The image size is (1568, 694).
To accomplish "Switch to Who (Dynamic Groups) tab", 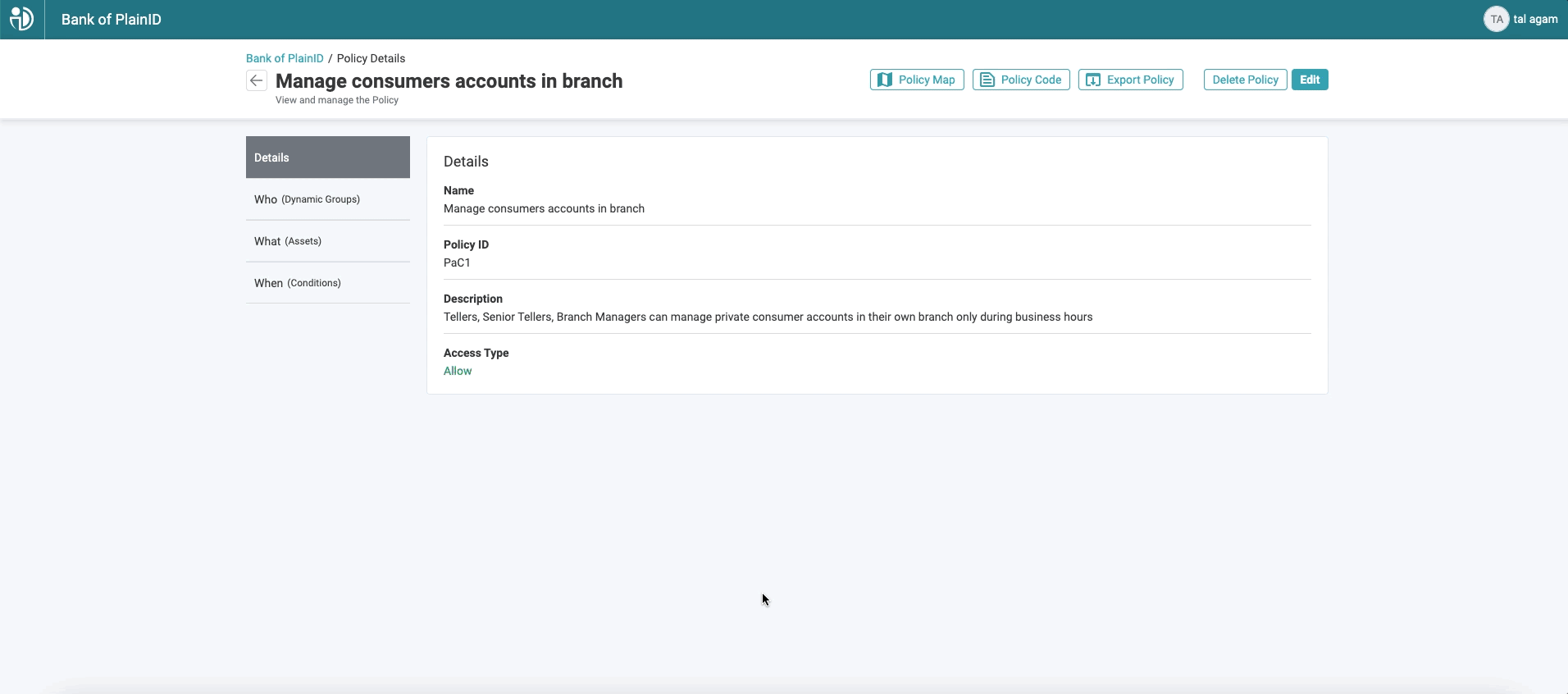I will point(328,199).
